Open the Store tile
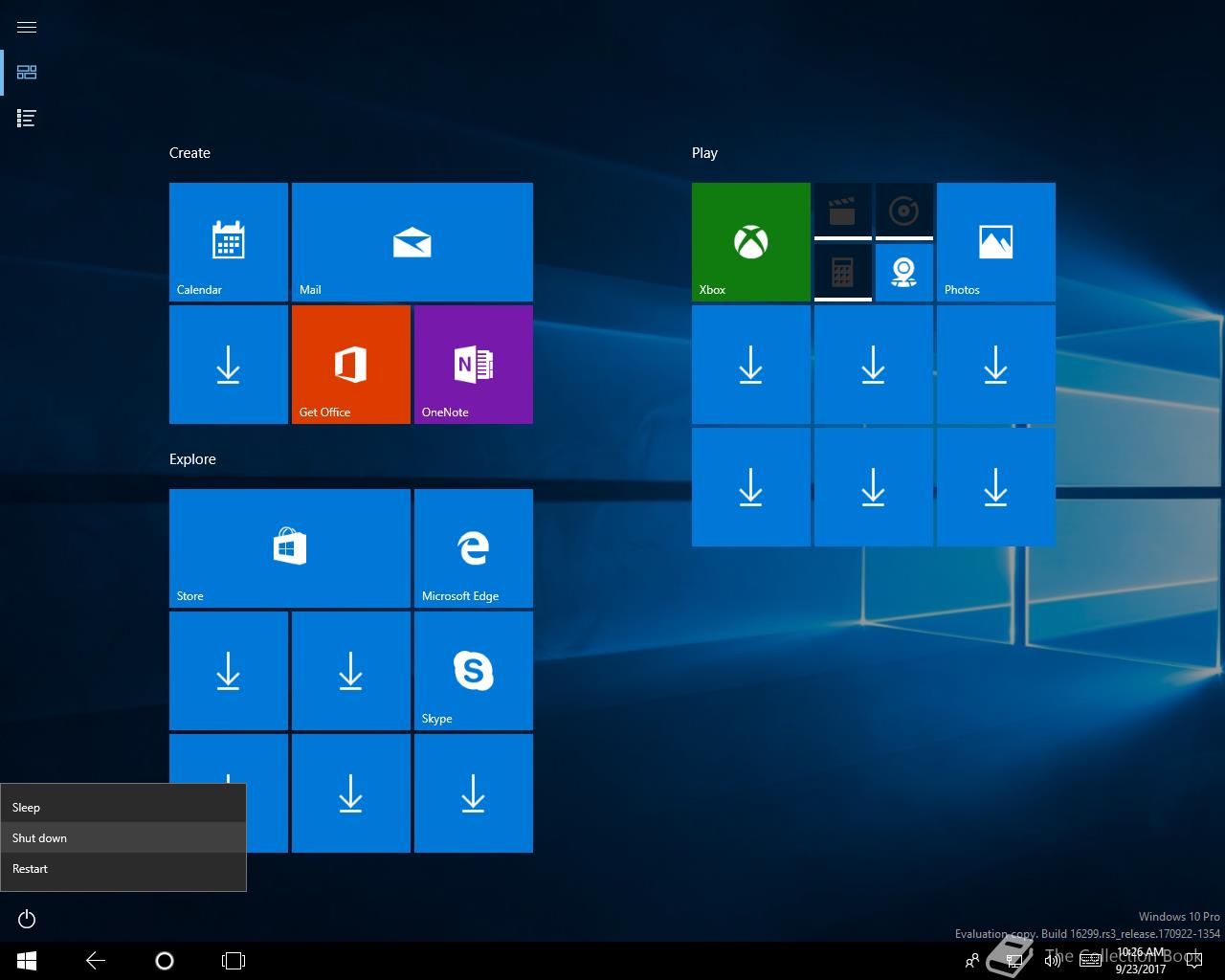 tap(290, 548)
